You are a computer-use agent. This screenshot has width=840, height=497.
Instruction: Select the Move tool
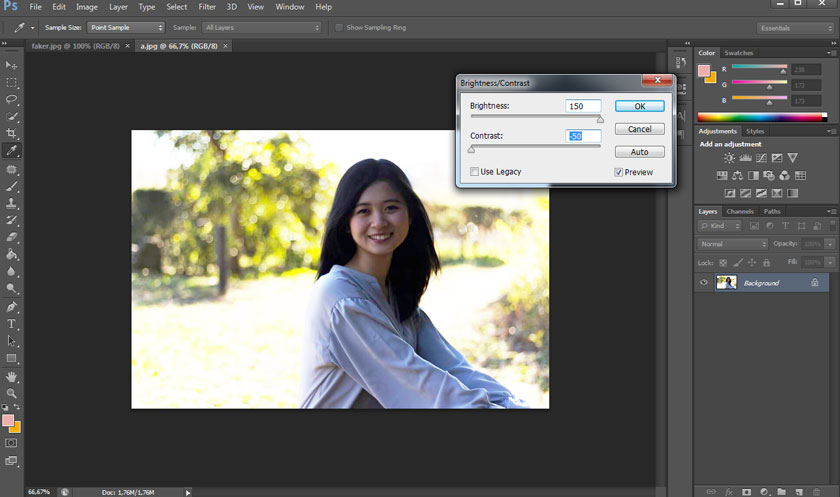(x=12, y=65)
